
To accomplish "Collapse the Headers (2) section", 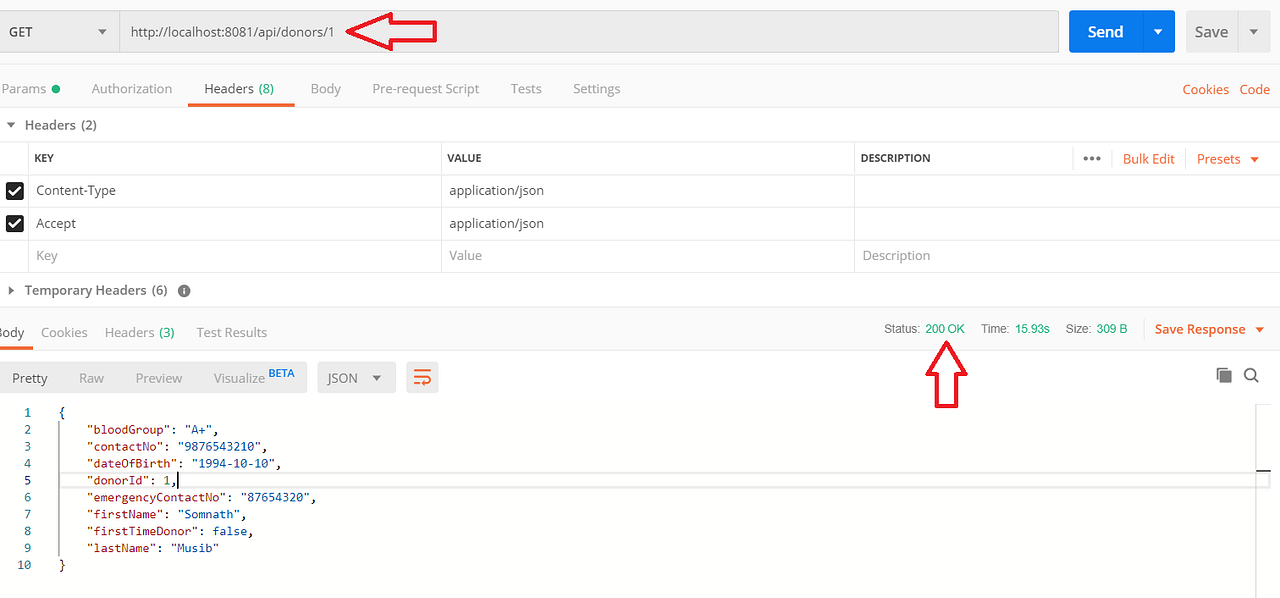I will pyautogui.click(x=10, y=124).
